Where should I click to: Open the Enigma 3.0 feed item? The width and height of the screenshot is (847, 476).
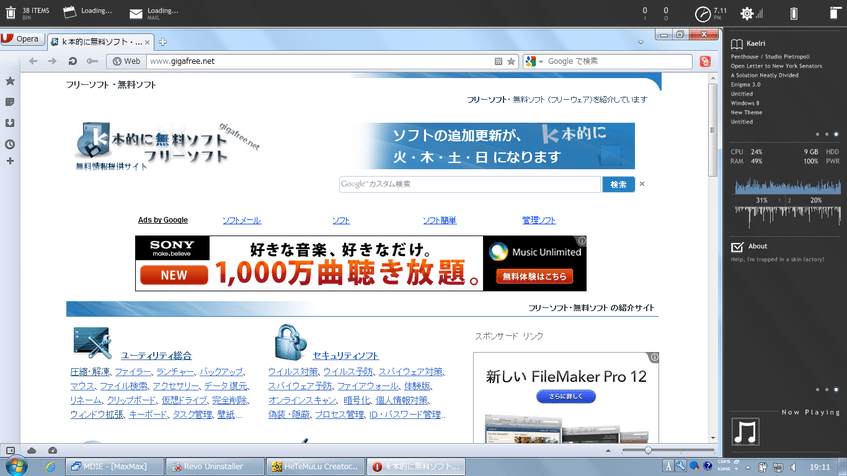tap(745, 84)
